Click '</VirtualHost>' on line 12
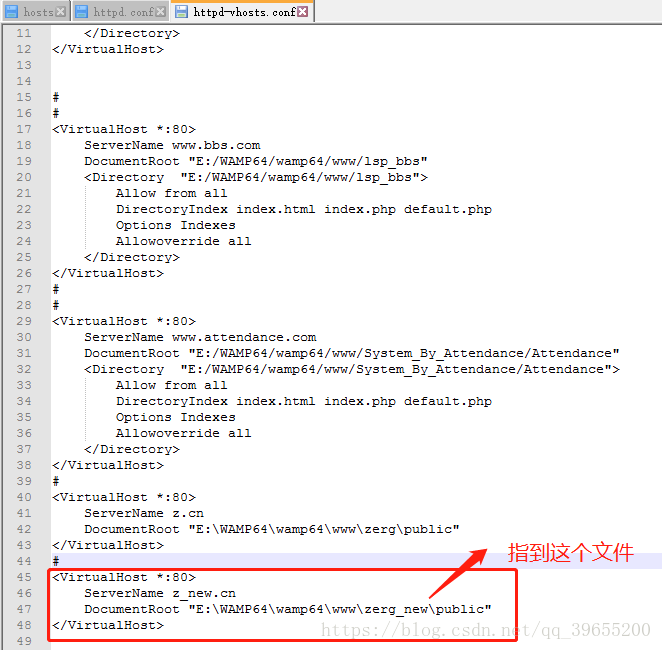Viewport: 662px width, 650px height. tap(108, 49)
